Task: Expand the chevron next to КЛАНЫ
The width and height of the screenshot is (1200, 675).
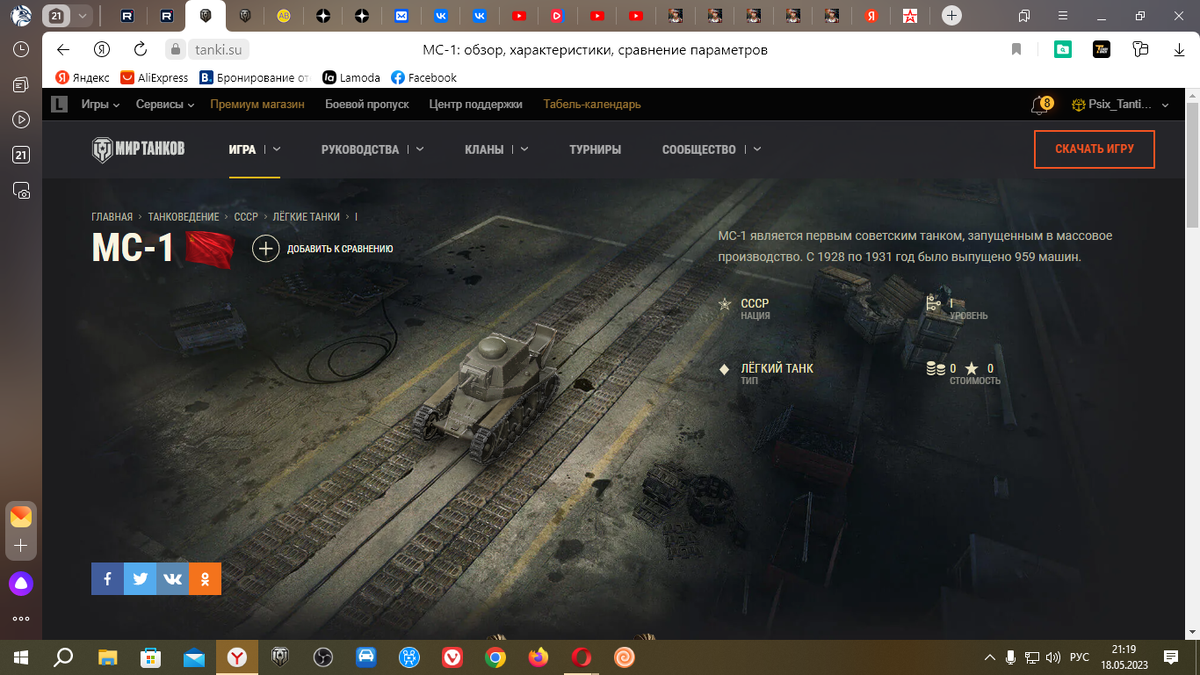Action: pos(524,149)
